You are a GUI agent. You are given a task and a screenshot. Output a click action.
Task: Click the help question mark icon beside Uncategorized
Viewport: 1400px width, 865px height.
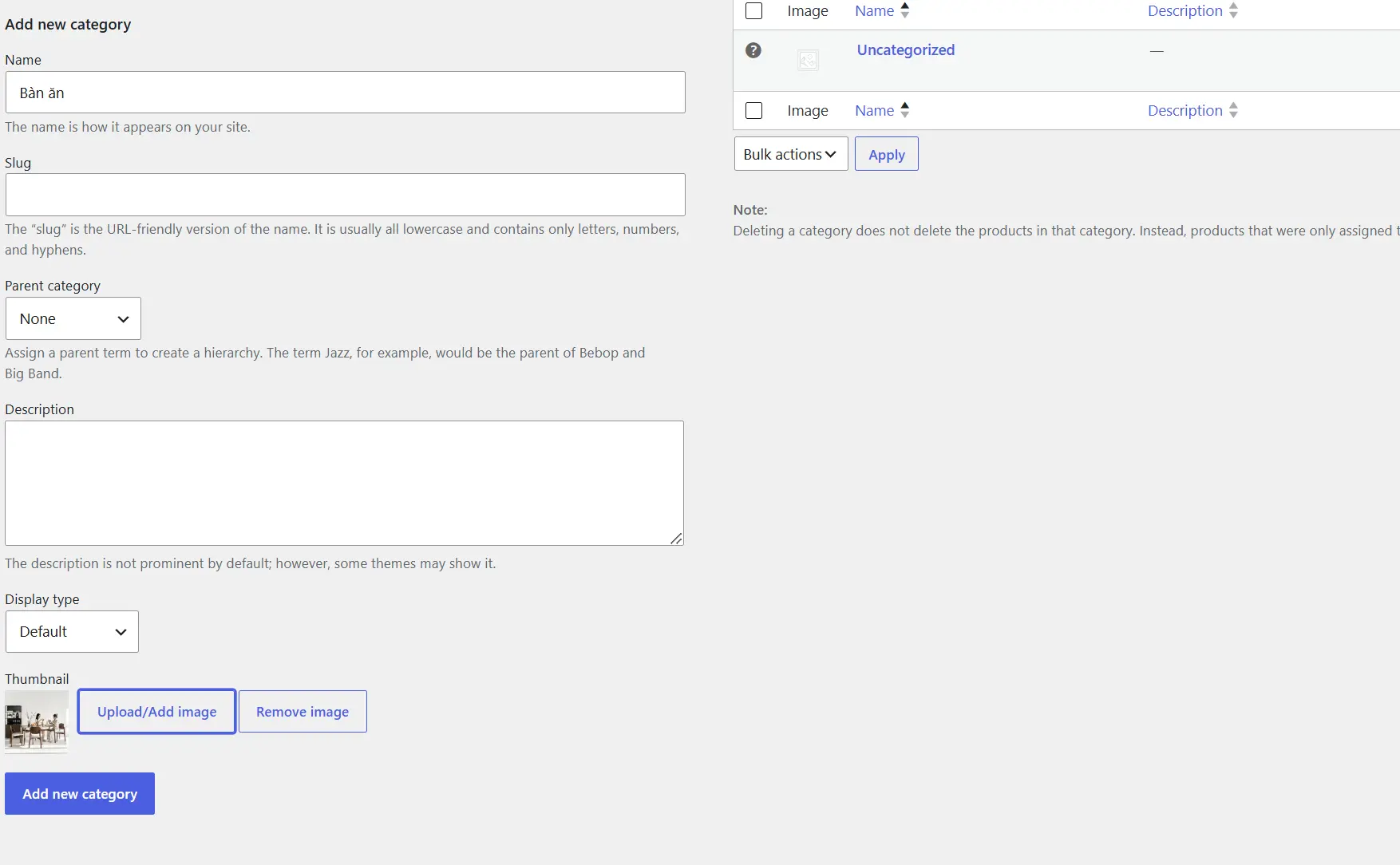[753, 50]
